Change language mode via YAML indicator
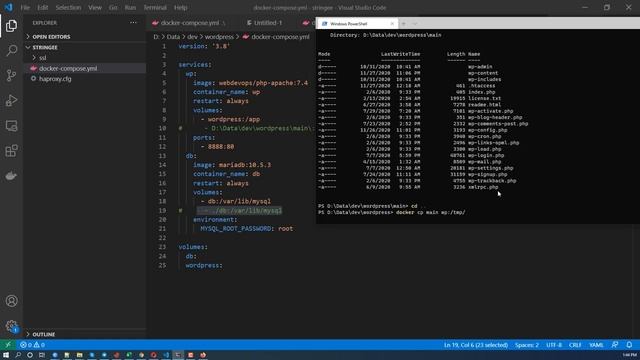Viewport: 640px width, 360px height. point(596,345)
